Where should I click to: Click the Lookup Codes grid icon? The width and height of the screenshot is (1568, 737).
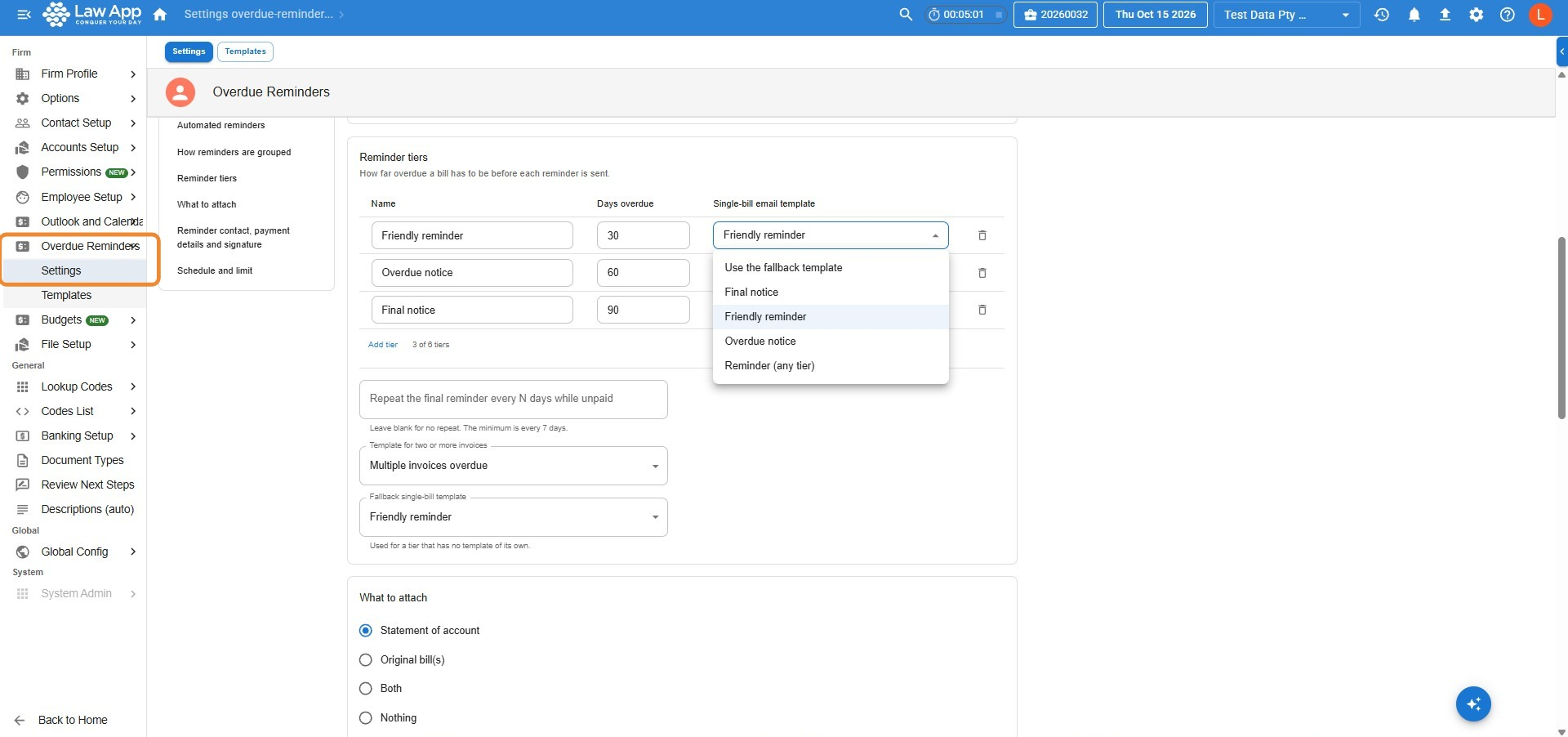[23, 387]
